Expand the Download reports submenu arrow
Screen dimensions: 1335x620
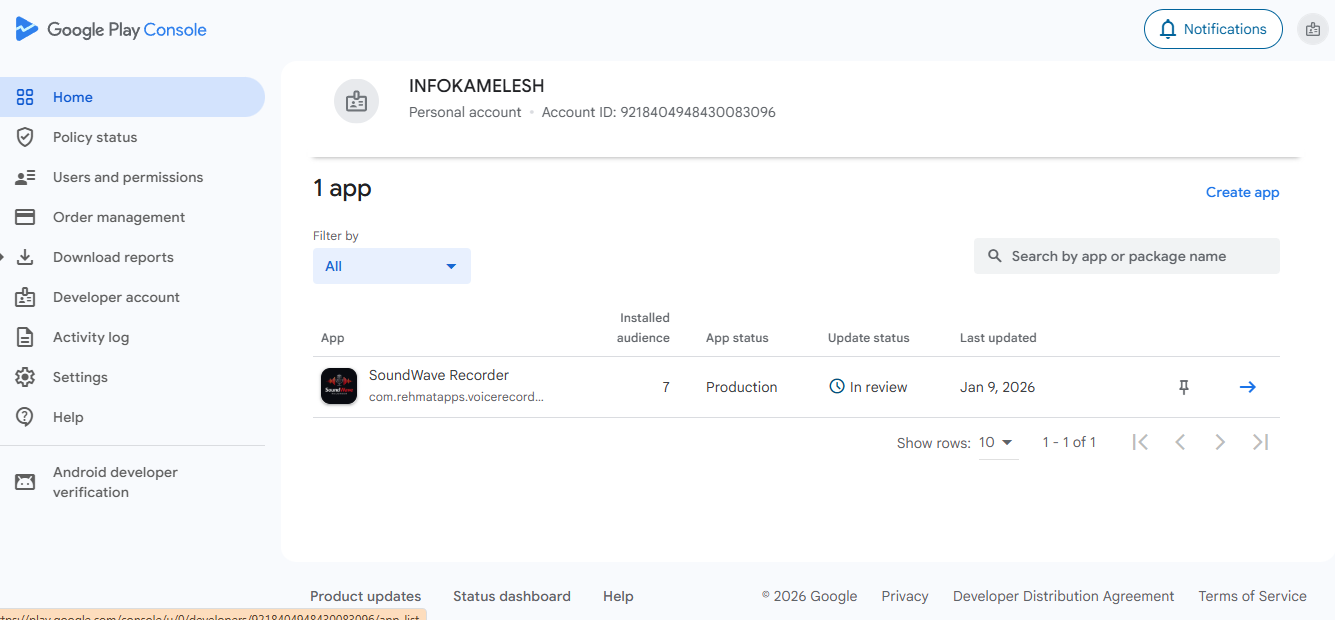click(x=3, y=257)
